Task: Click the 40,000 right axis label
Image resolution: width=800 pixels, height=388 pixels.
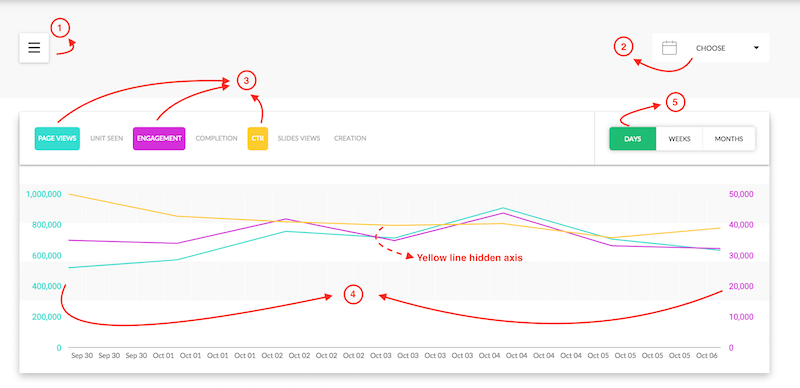Action: 741,225
